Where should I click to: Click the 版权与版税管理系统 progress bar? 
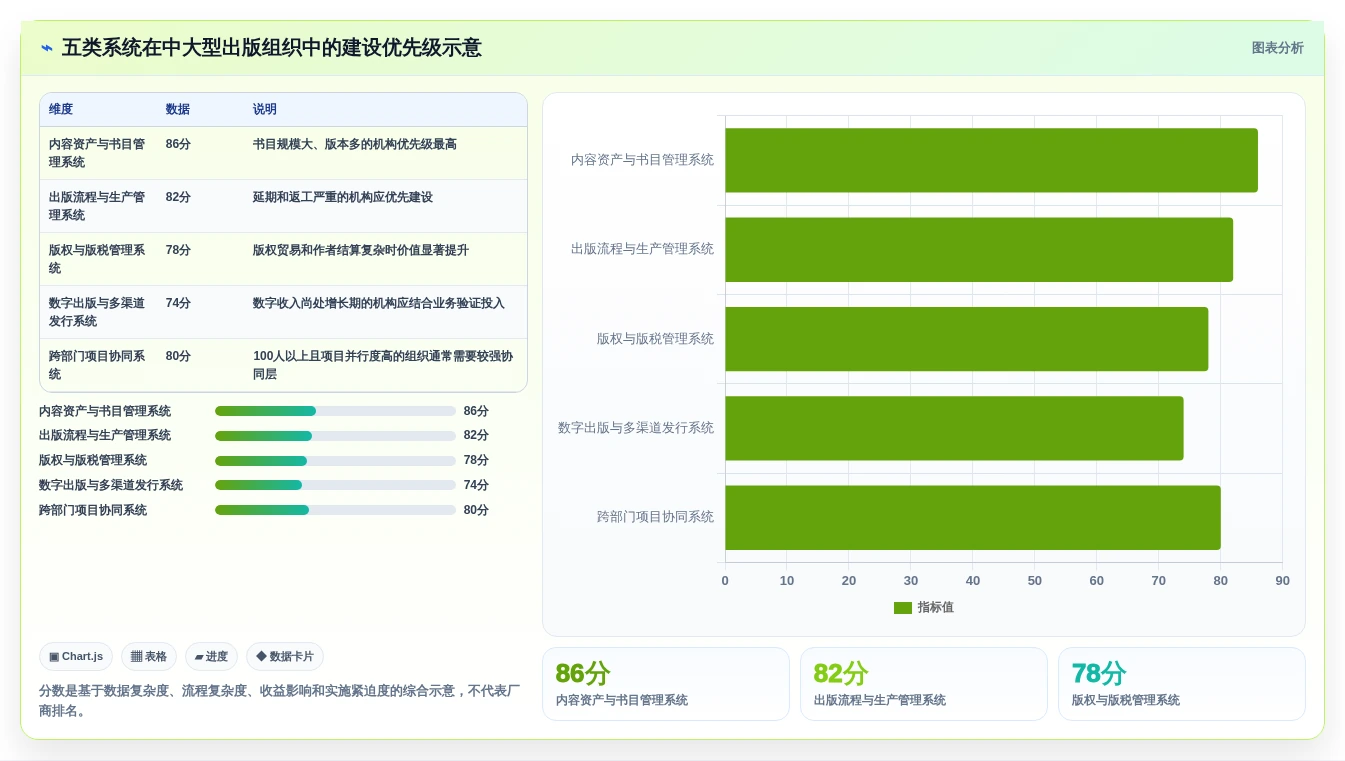(335, 461)
